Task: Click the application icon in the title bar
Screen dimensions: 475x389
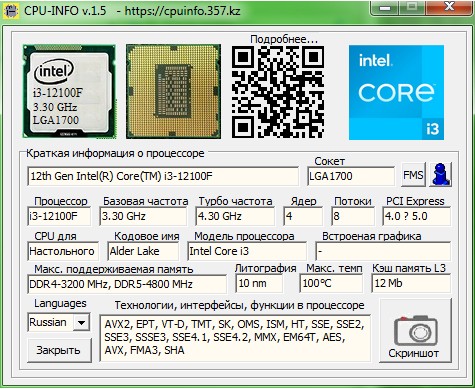Action: (11, 10)
